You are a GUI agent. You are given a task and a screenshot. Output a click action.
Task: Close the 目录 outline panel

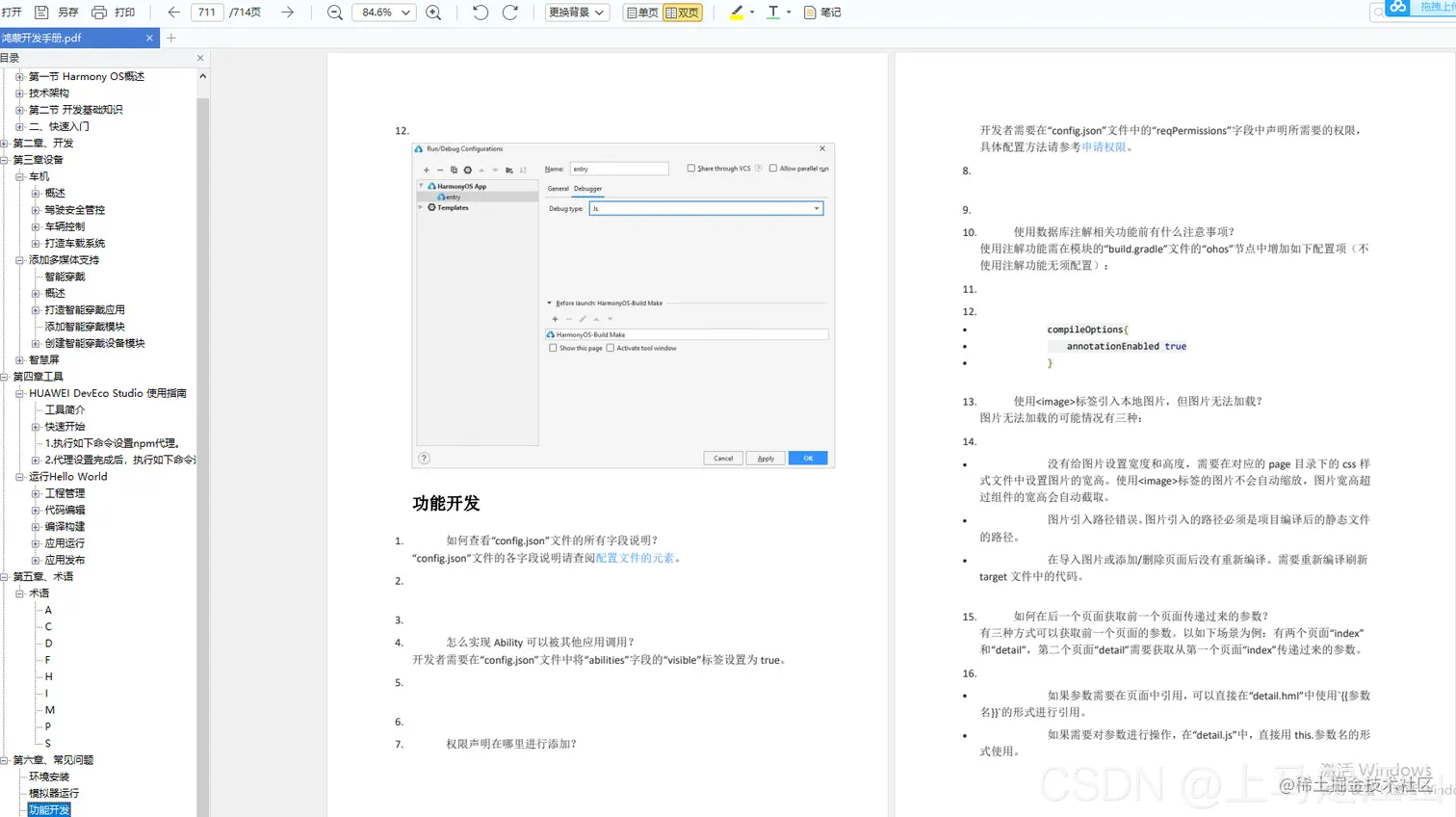200,58
